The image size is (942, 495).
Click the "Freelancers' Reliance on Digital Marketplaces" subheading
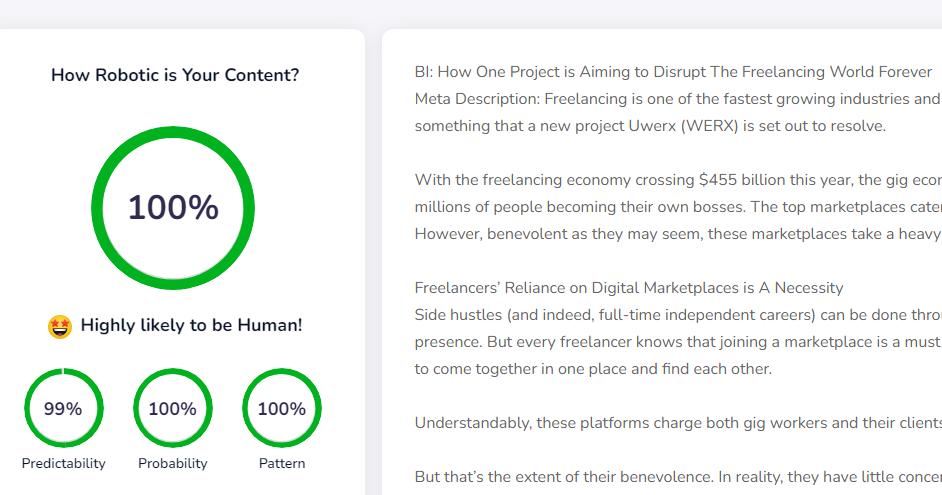(629, 288)
